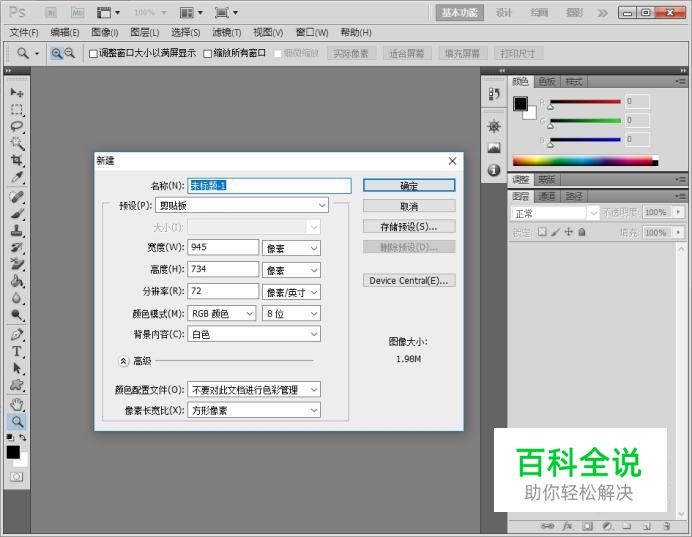
Task: Select the Crop tool
Action: coord(17,160)
